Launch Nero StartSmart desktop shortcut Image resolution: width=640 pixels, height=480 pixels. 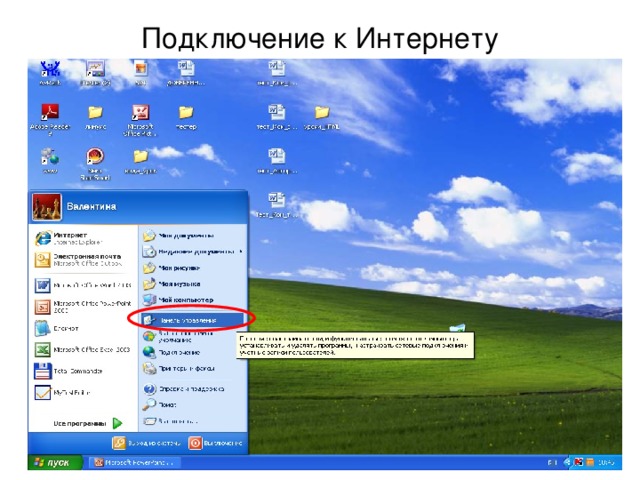95,163
